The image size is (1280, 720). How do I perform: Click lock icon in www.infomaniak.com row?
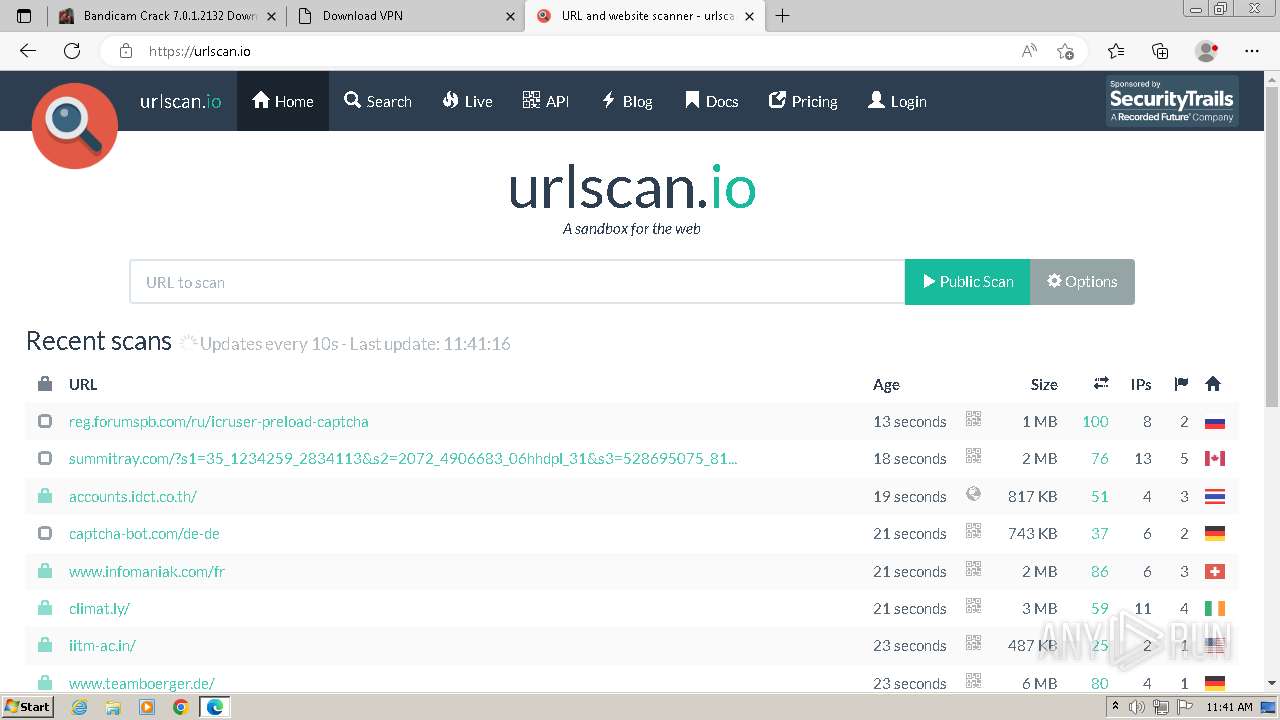coord(45,571)
